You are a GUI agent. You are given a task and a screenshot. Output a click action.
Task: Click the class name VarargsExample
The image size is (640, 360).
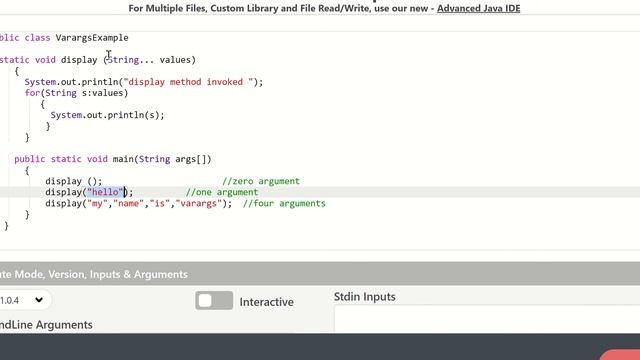click(x=92, y=38)
